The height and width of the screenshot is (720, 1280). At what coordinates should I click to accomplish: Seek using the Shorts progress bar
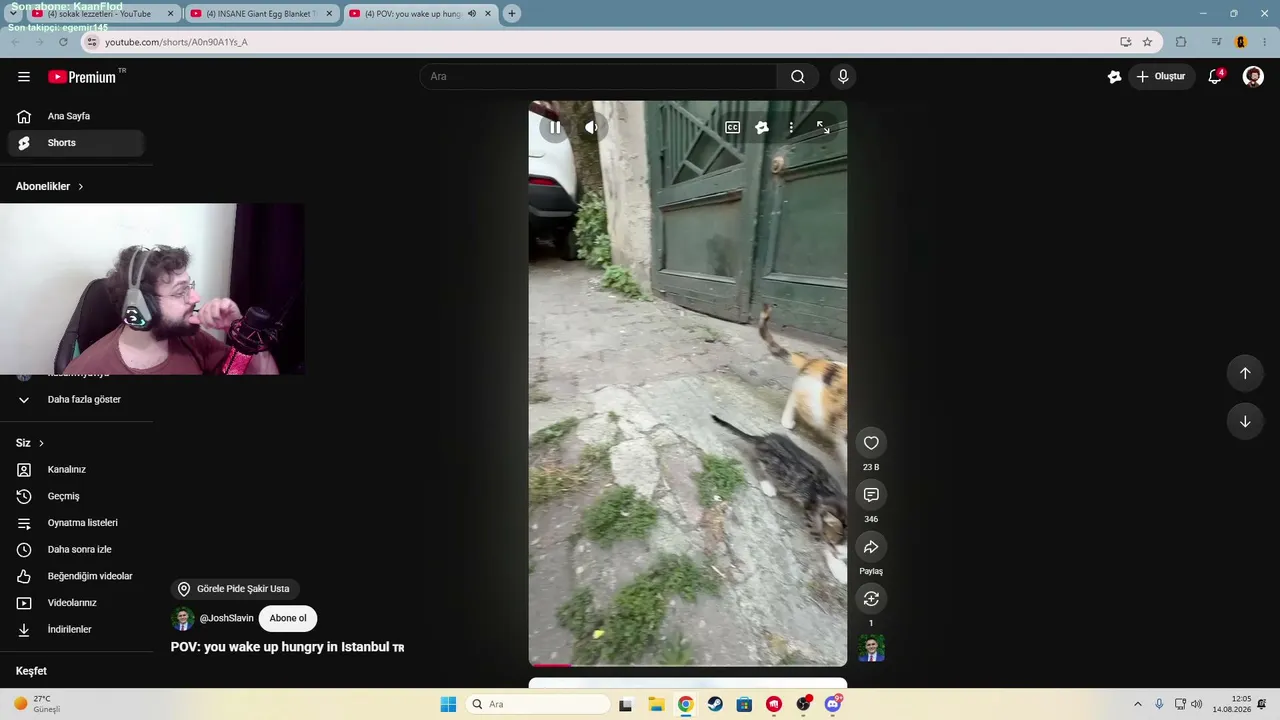pos(688,664)
